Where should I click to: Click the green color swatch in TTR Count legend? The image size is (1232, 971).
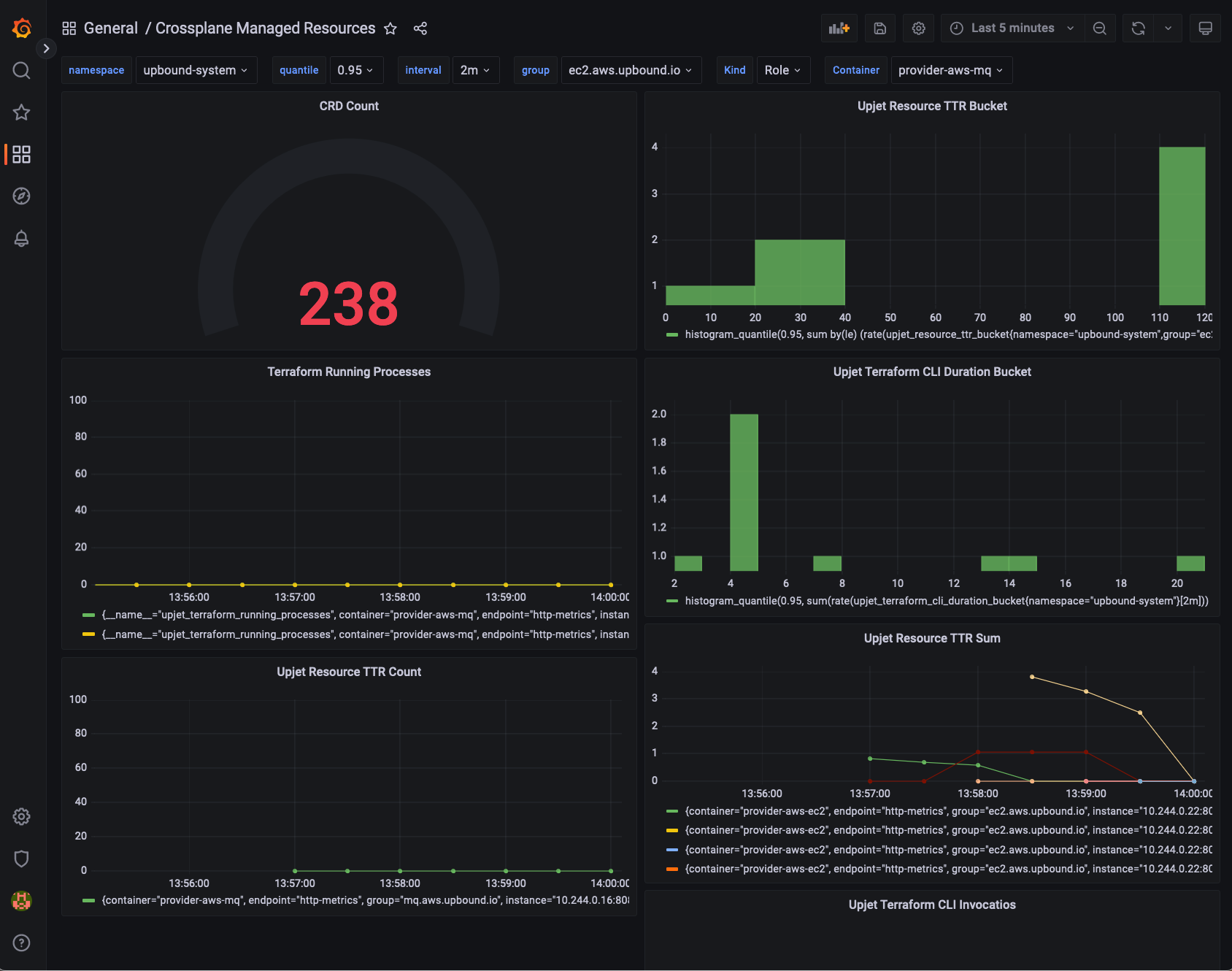coord(89,900)
